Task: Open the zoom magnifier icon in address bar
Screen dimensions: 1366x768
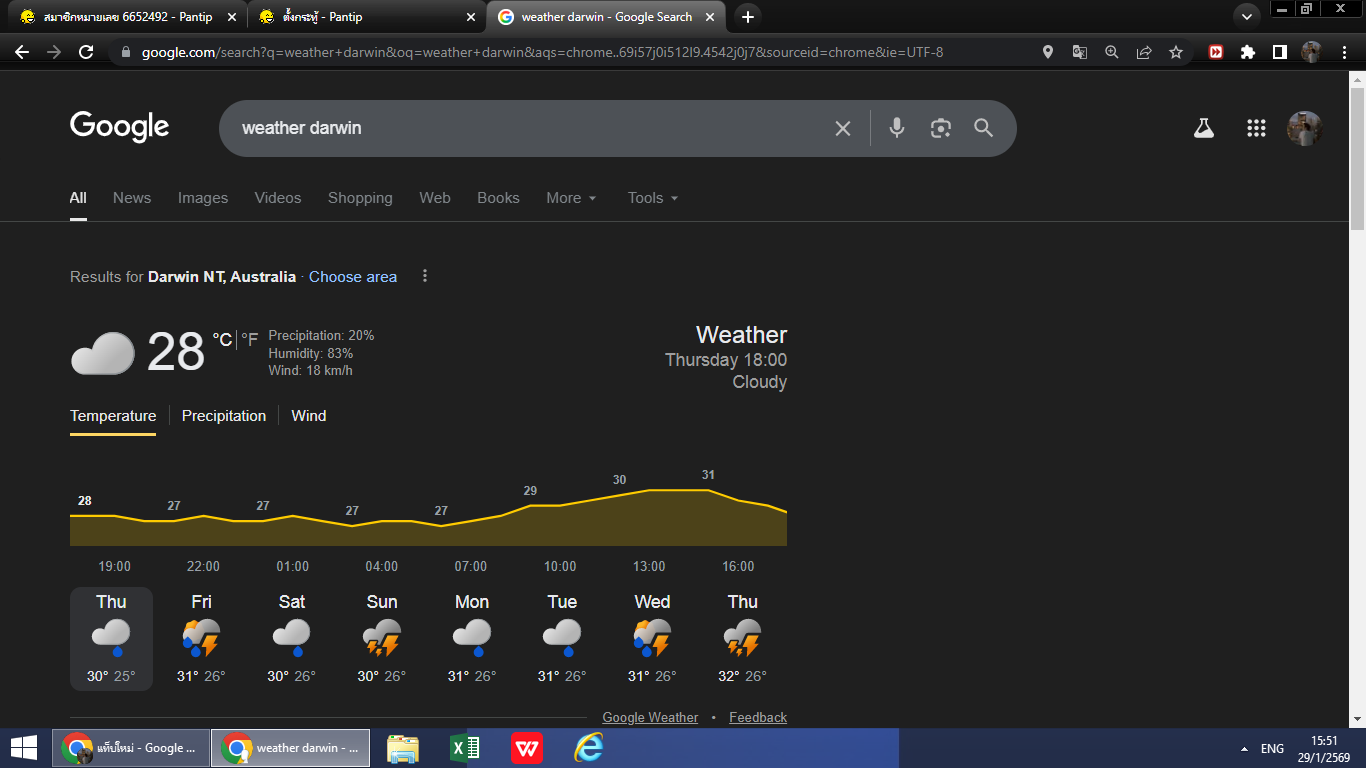Action: [x=1111, y=52]
